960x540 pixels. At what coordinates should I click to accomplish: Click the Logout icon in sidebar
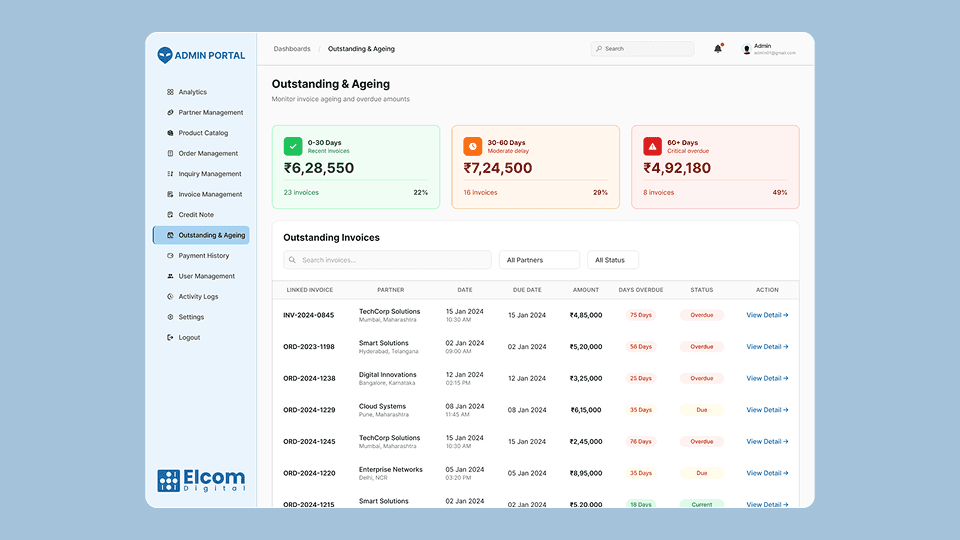(170, 338)
